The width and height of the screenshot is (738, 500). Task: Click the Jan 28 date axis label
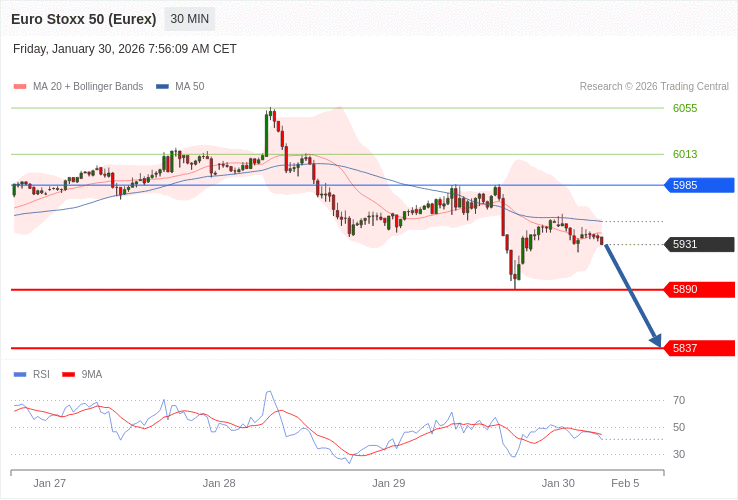219,484
